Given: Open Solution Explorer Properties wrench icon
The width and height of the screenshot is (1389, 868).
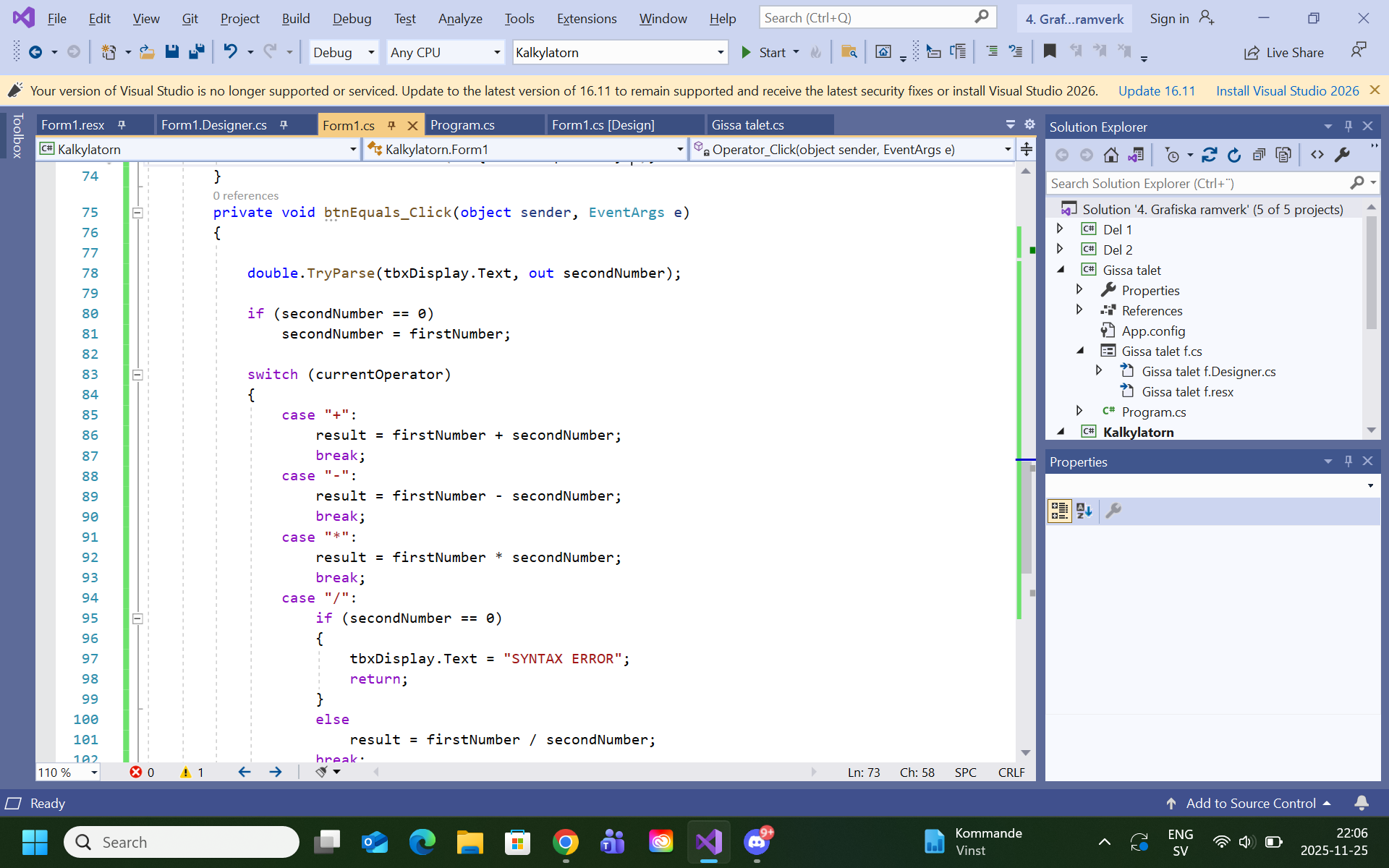Looking at the screenshot, I should tap(1343, 155).
